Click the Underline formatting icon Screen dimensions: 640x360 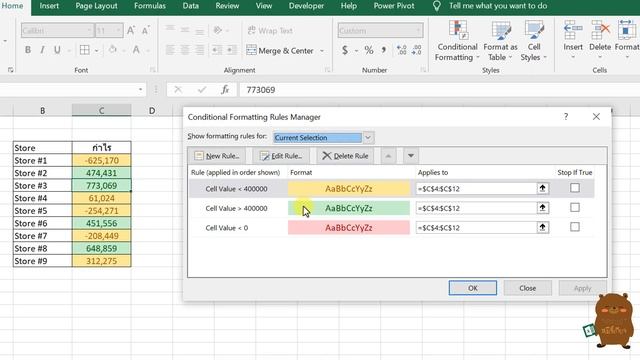point(57,50)
